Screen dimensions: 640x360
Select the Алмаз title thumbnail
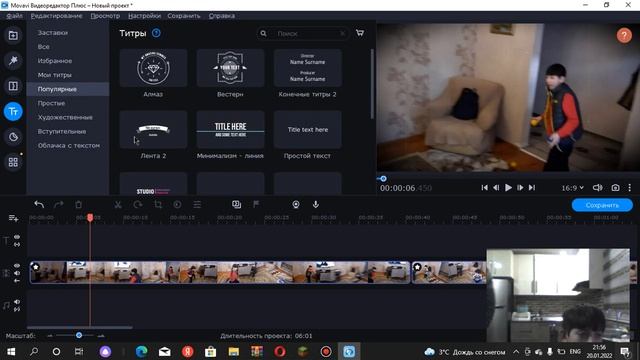(153, 68)
